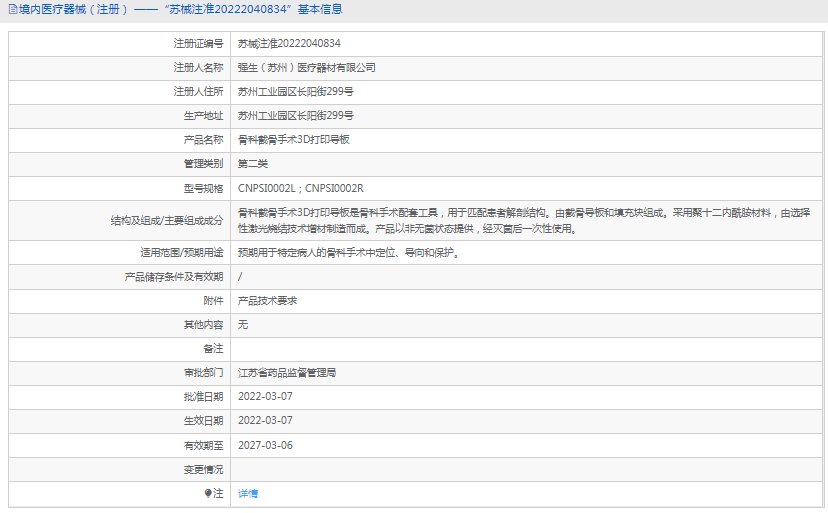This screenshot has height=513, width=828.
Task: Select the registration number value 苏械注准20222040834
Action: [x=289, y=43]
